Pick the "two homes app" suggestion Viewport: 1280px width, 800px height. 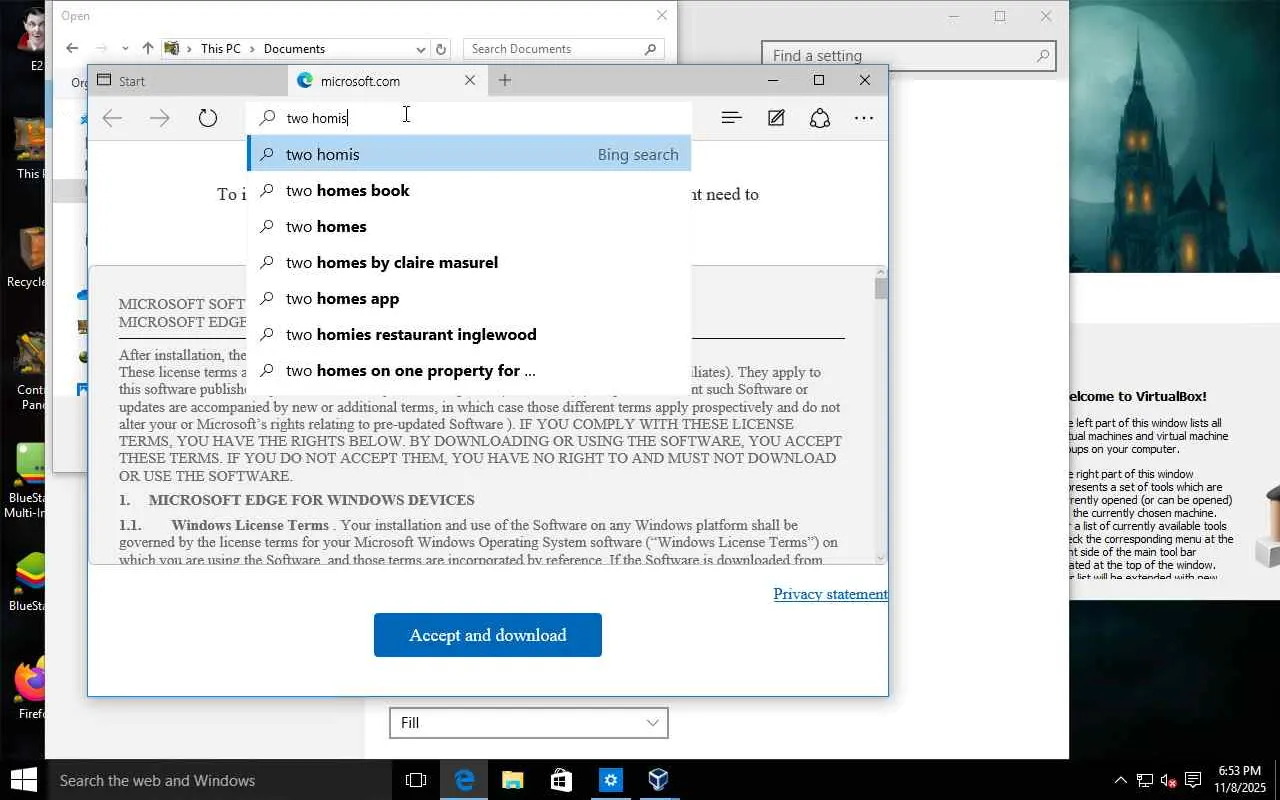tap(468, 298)
